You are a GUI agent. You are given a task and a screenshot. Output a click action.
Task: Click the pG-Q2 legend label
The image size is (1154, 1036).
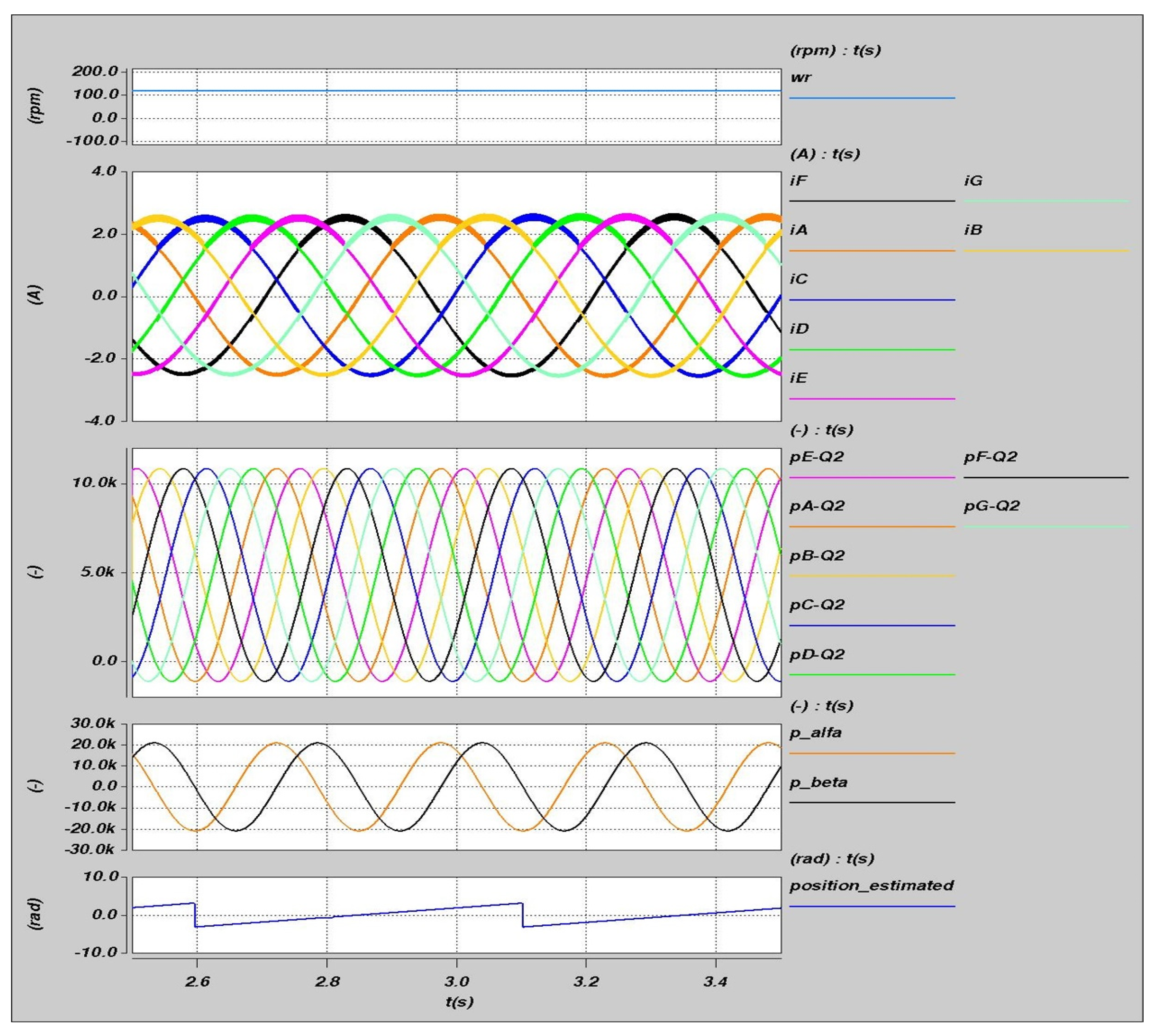point(992,505)
